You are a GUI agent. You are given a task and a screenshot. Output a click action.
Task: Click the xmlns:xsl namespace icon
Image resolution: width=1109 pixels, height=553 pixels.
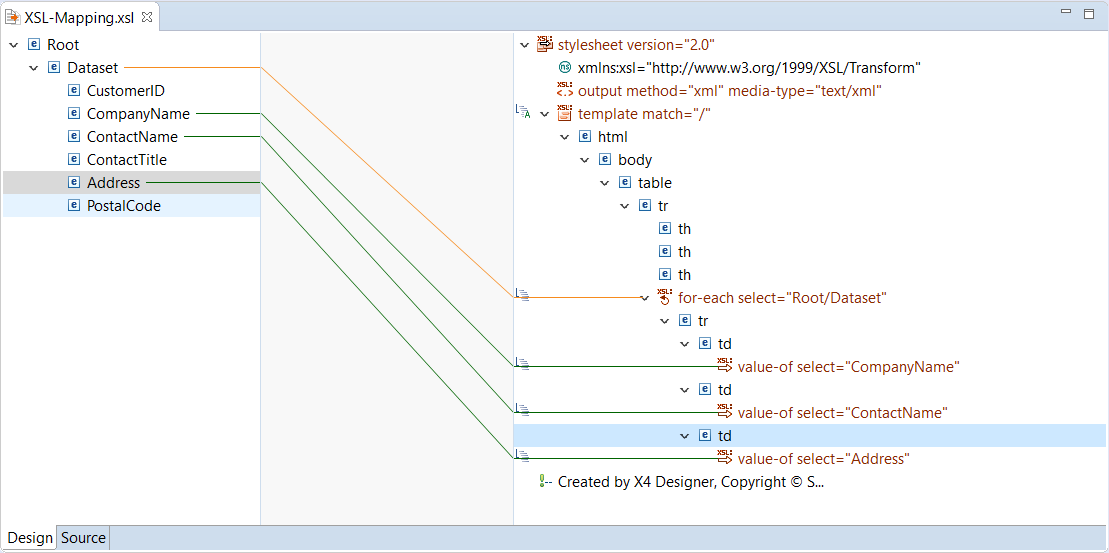tap(565, 67)
